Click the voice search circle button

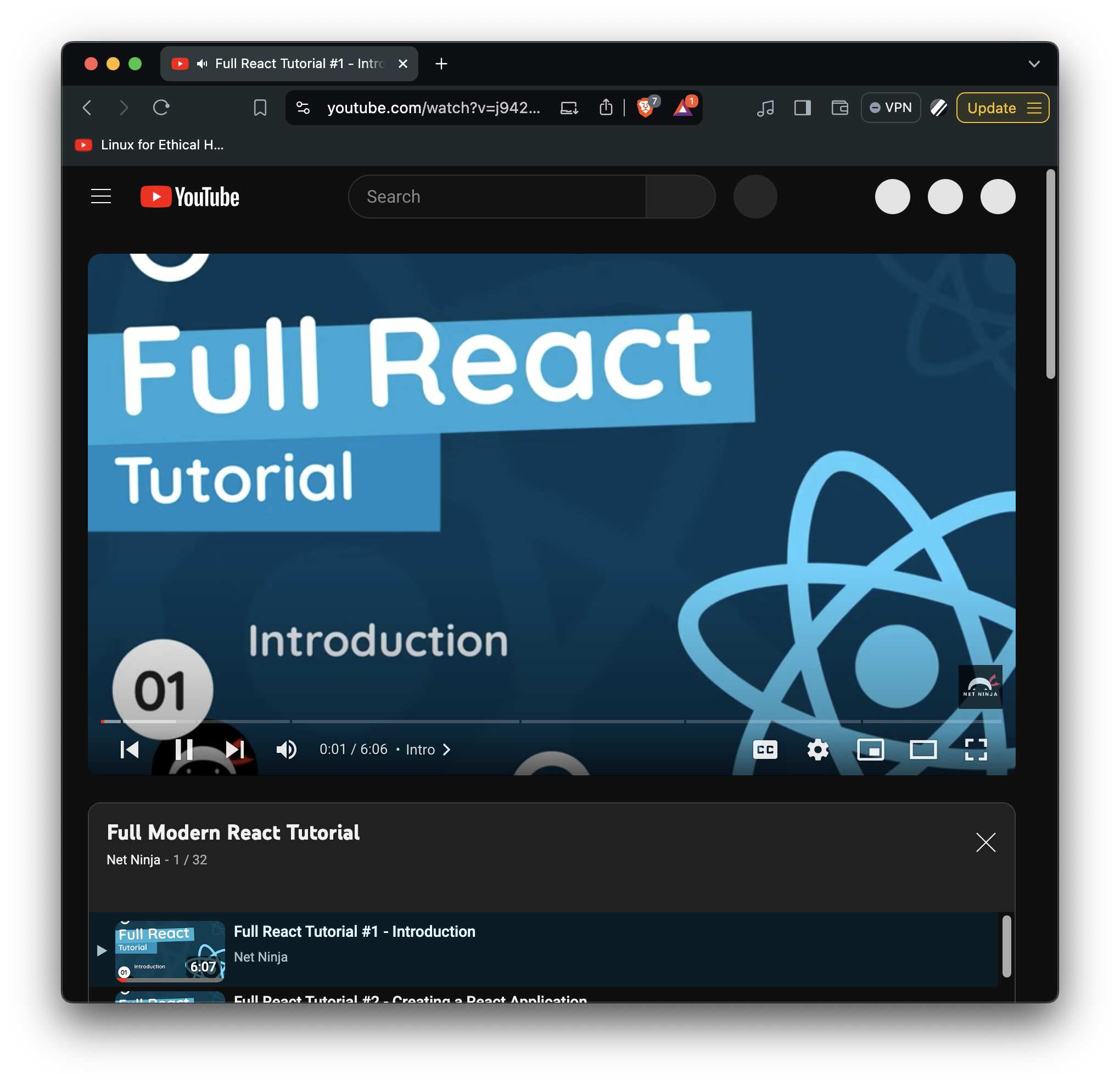click(755, 197)
